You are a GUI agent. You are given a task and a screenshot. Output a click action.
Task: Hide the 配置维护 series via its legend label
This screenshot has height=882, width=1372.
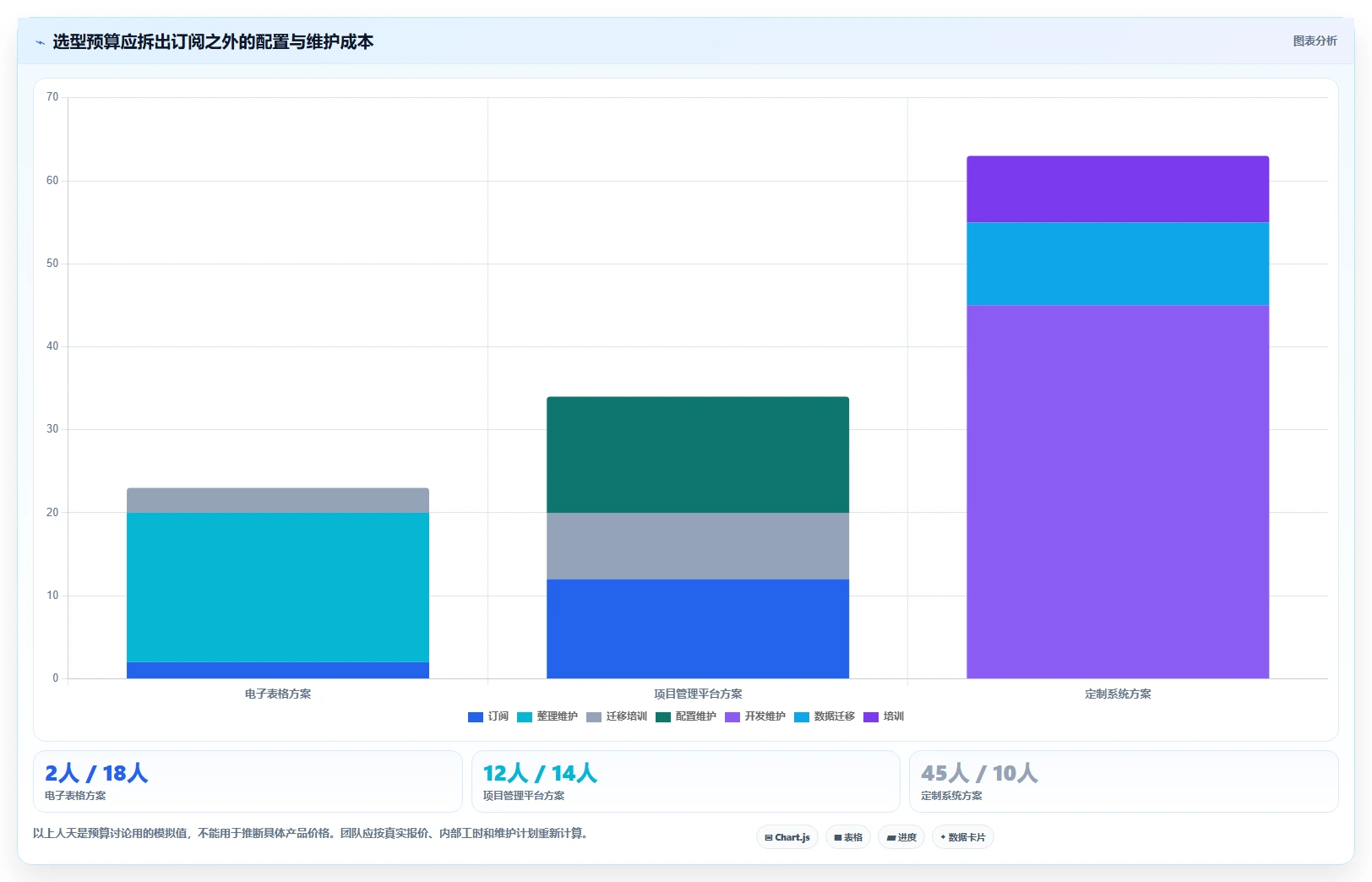click(695, 716)
